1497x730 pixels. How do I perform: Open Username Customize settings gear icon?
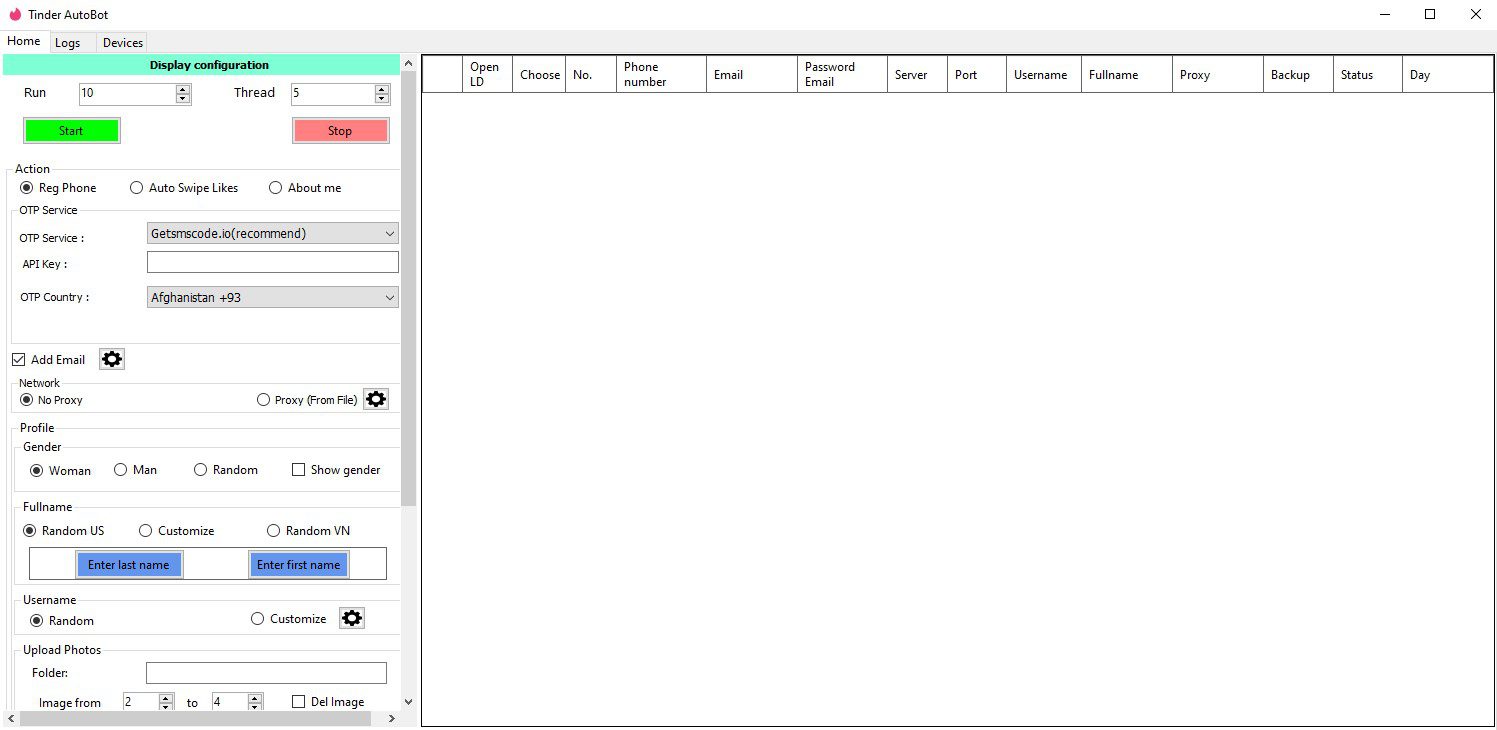pos(352,618)
